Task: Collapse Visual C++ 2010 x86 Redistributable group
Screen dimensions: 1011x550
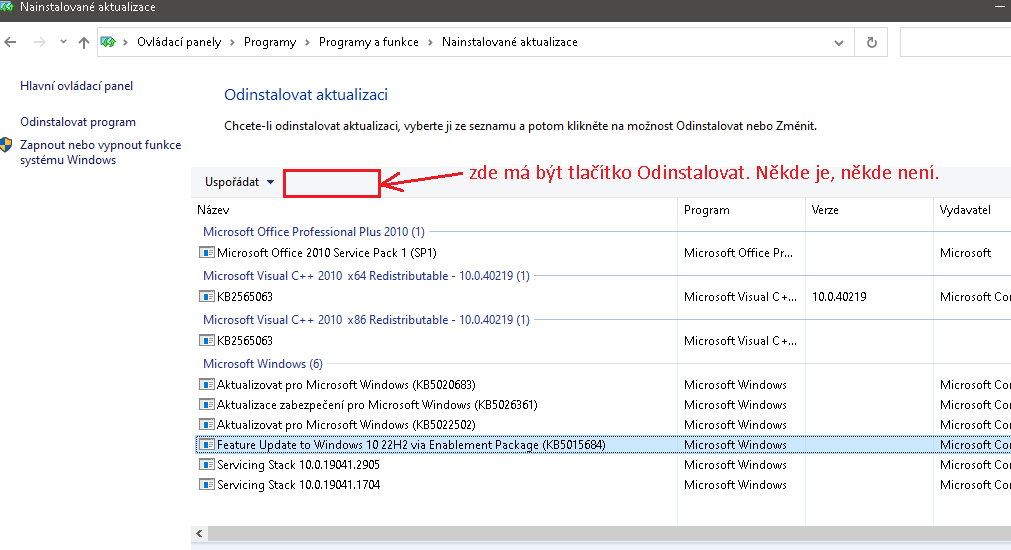Action: 366,319
